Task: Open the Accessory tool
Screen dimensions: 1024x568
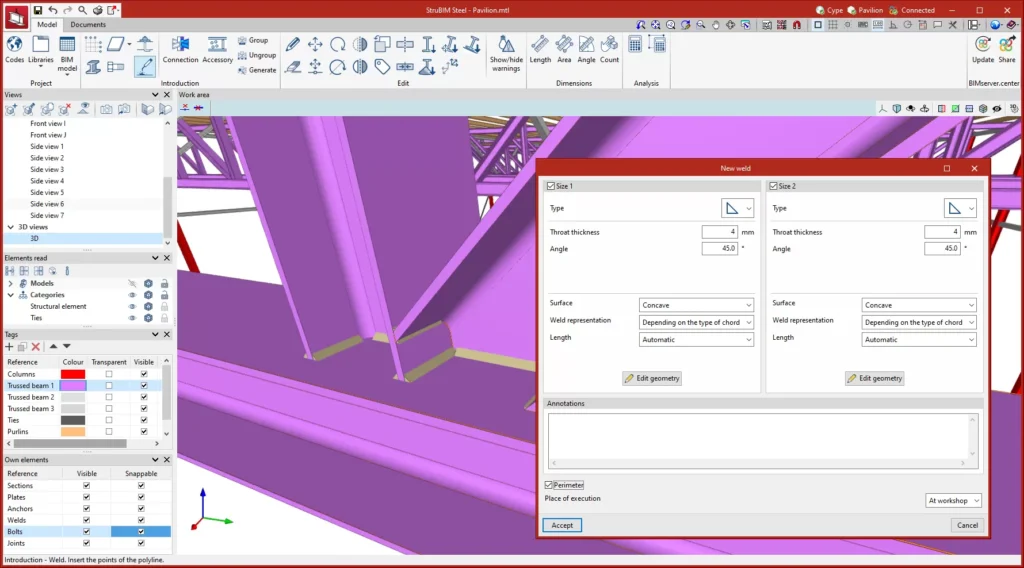Action: click(x=217, y=46)
